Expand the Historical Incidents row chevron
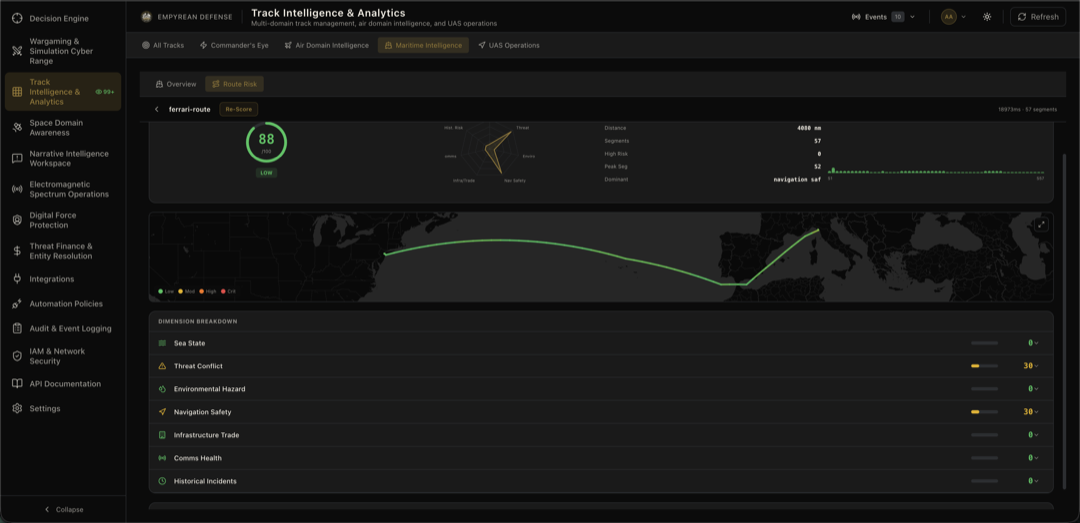Screen dimensions: 1080x523 (x=1036, y=481)
